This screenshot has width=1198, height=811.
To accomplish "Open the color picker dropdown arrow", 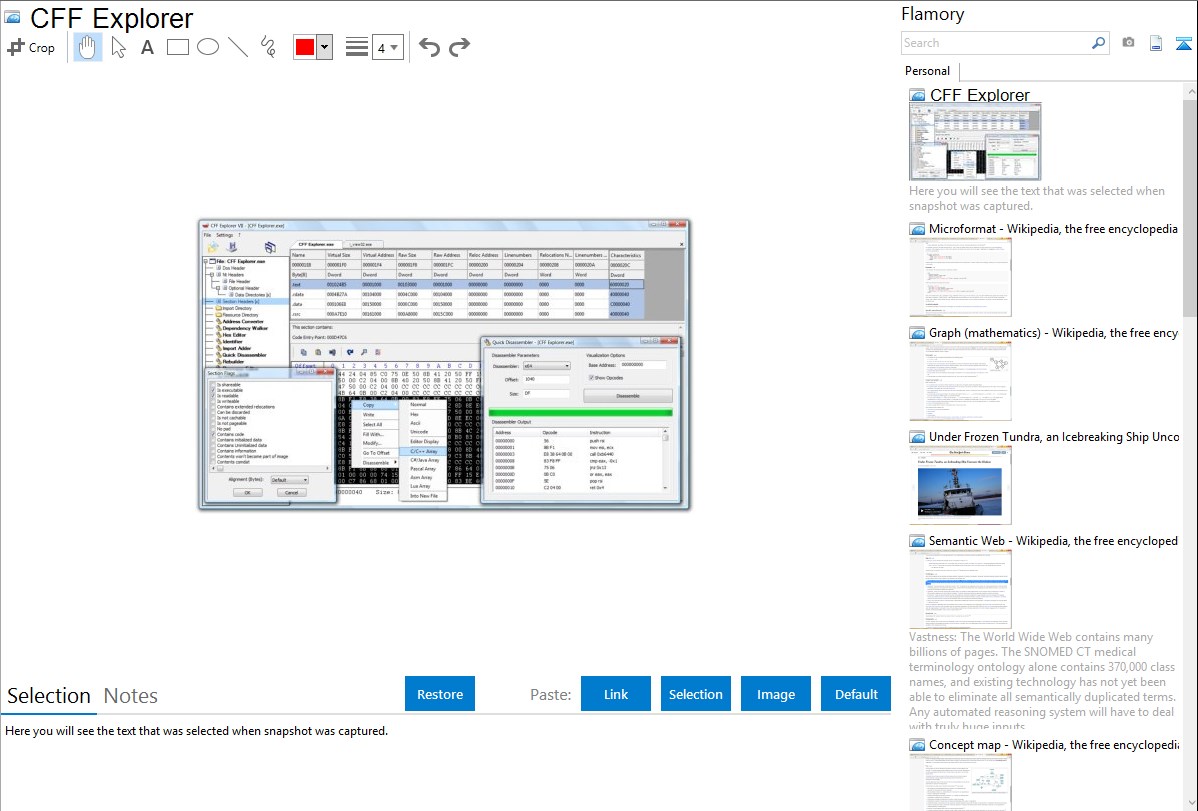I will click(x=325, y=47).
